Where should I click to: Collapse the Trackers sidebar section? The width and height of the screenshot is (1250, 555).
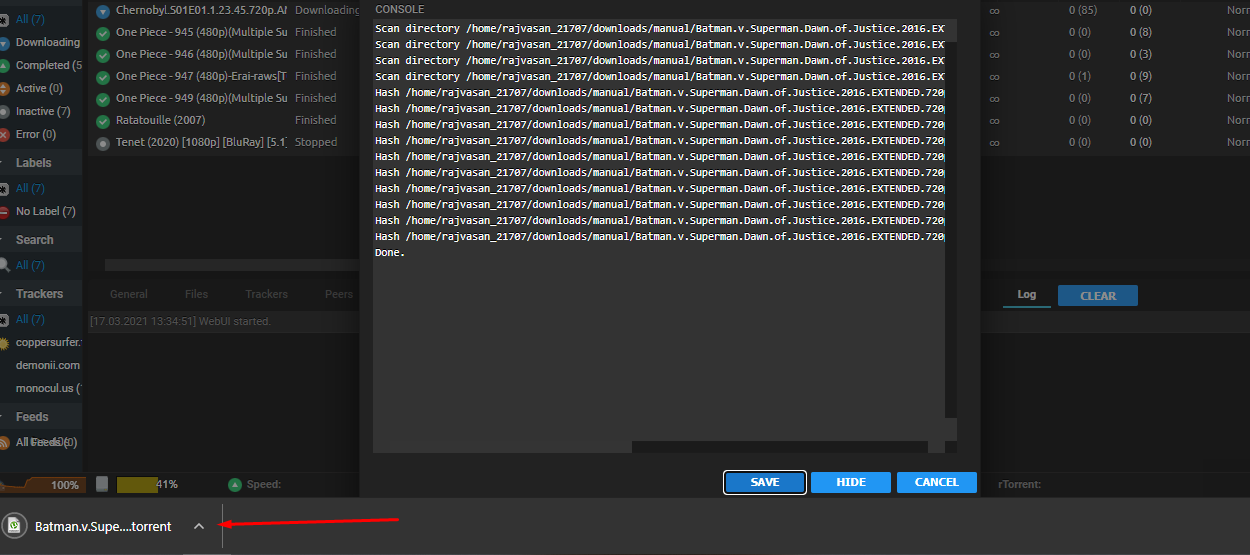(39, 294)
